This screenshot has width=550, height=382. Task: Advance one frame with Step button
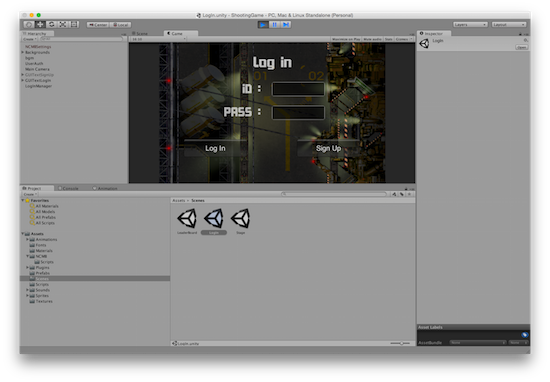(286, 25)
